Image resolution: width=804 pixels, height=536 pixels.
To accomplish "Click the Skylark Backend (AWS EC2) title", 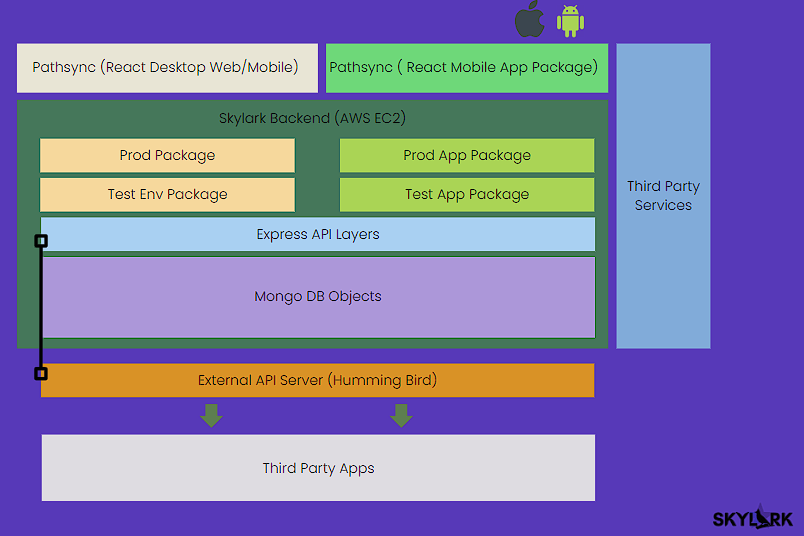I will pyautogui.click(x=312, y=118).
